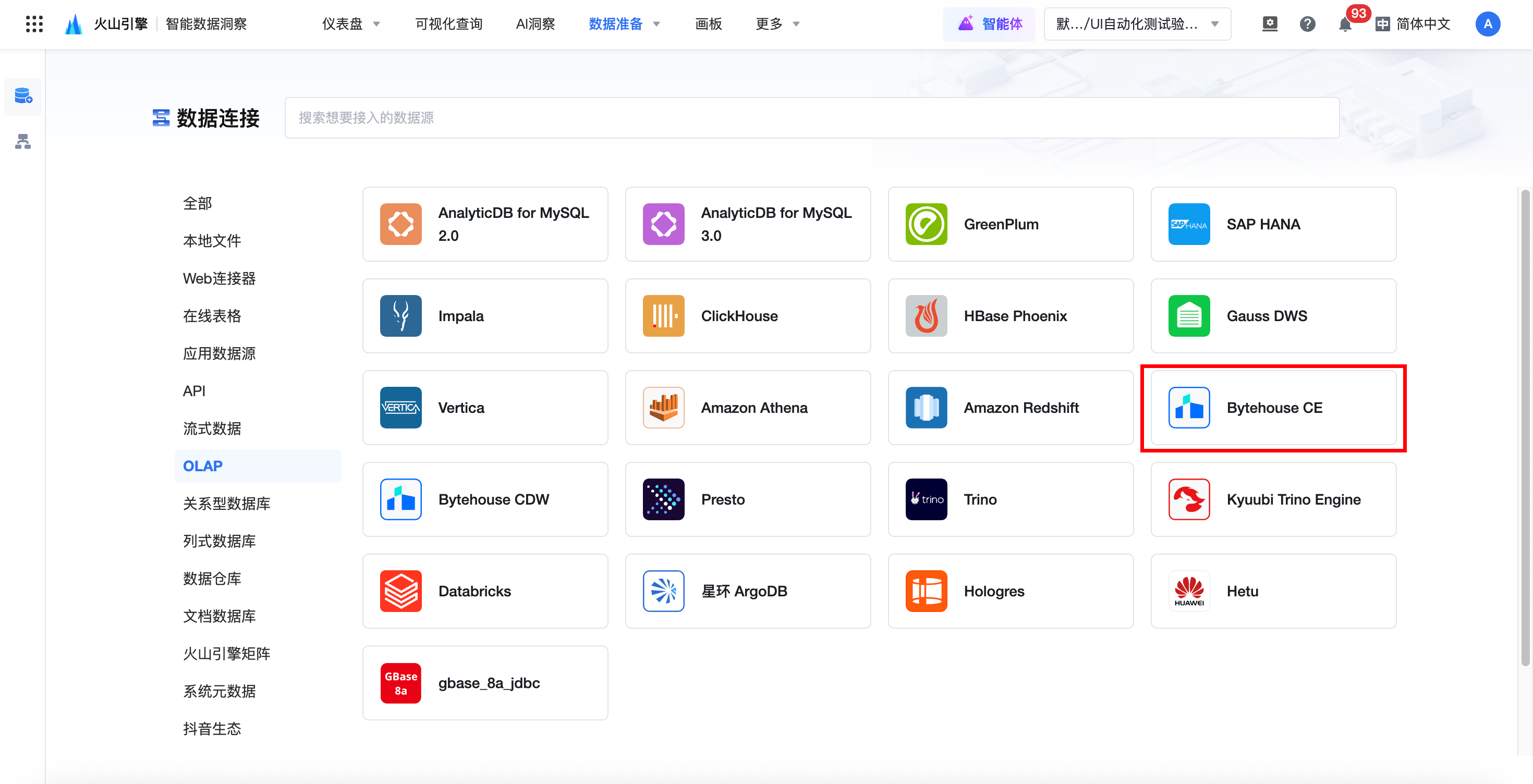The width and height of the screenshot is (1533, 784).
Task: Filter by 数据仓库 category
Action: (x=212, y=578)
